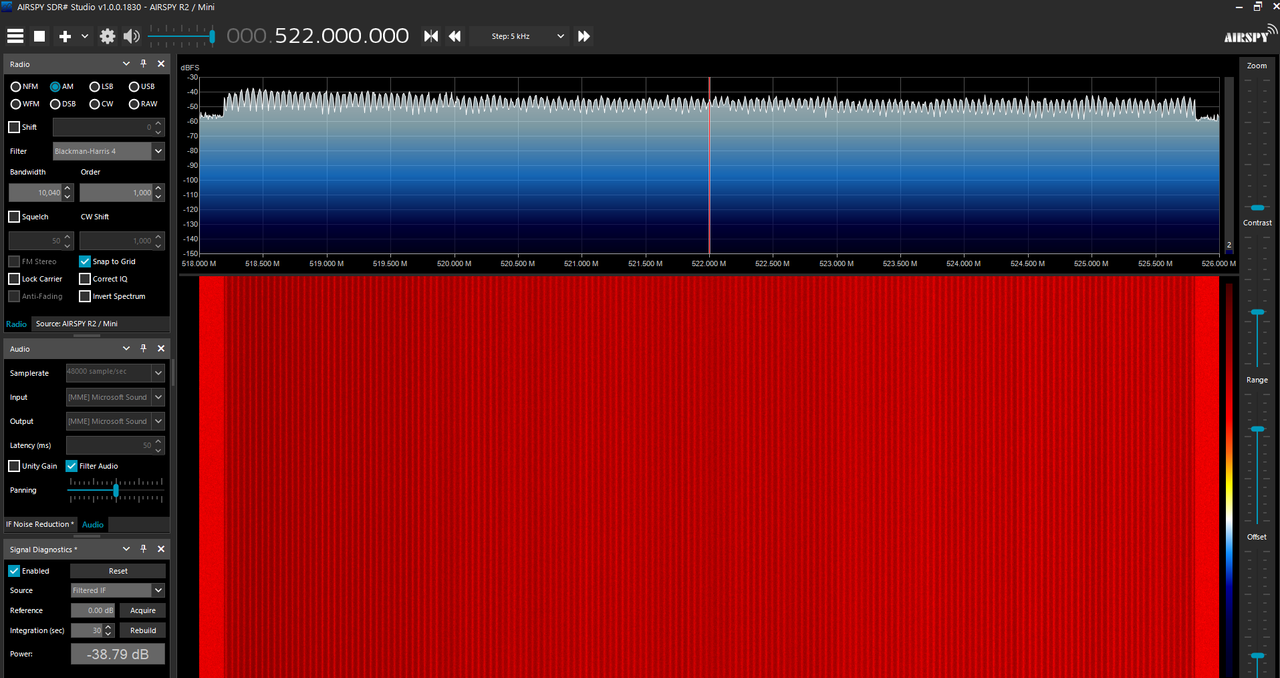The width and height of the screenshot is (1280, 678).
Task: Toggle the Snap to Grid checkbox
Action: click(x=85, y=262)
